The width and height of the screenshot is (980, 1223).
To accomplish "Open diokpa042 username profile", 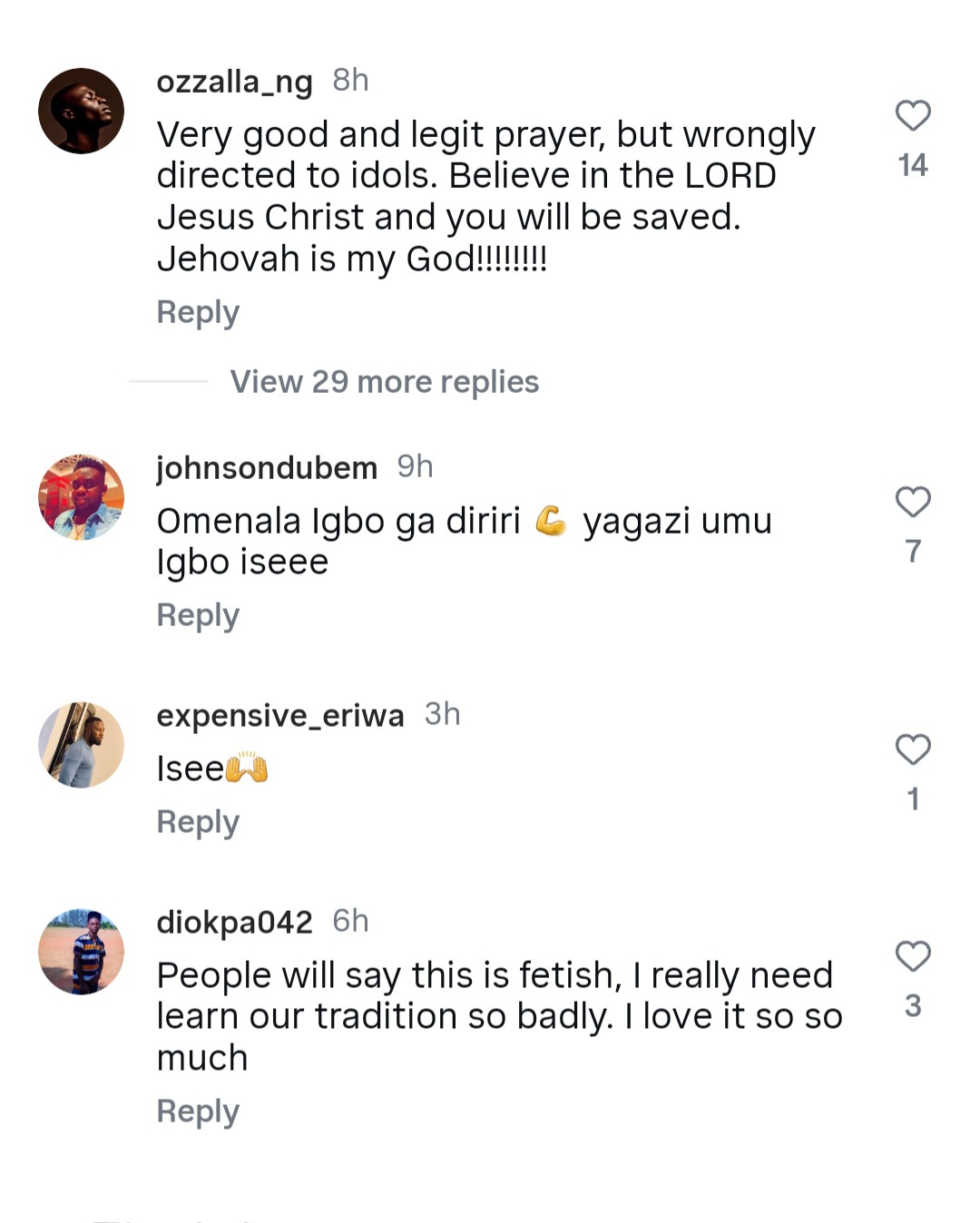I will (234, 923).
